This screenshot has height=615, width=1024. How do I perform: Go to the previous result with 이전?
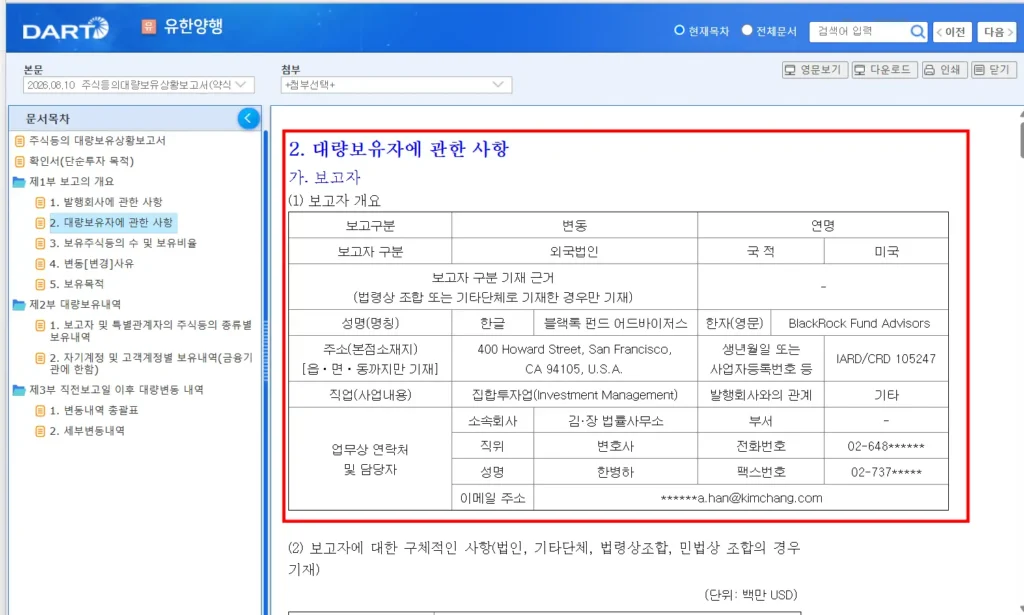pyautogui.click(x=952, y=31)
